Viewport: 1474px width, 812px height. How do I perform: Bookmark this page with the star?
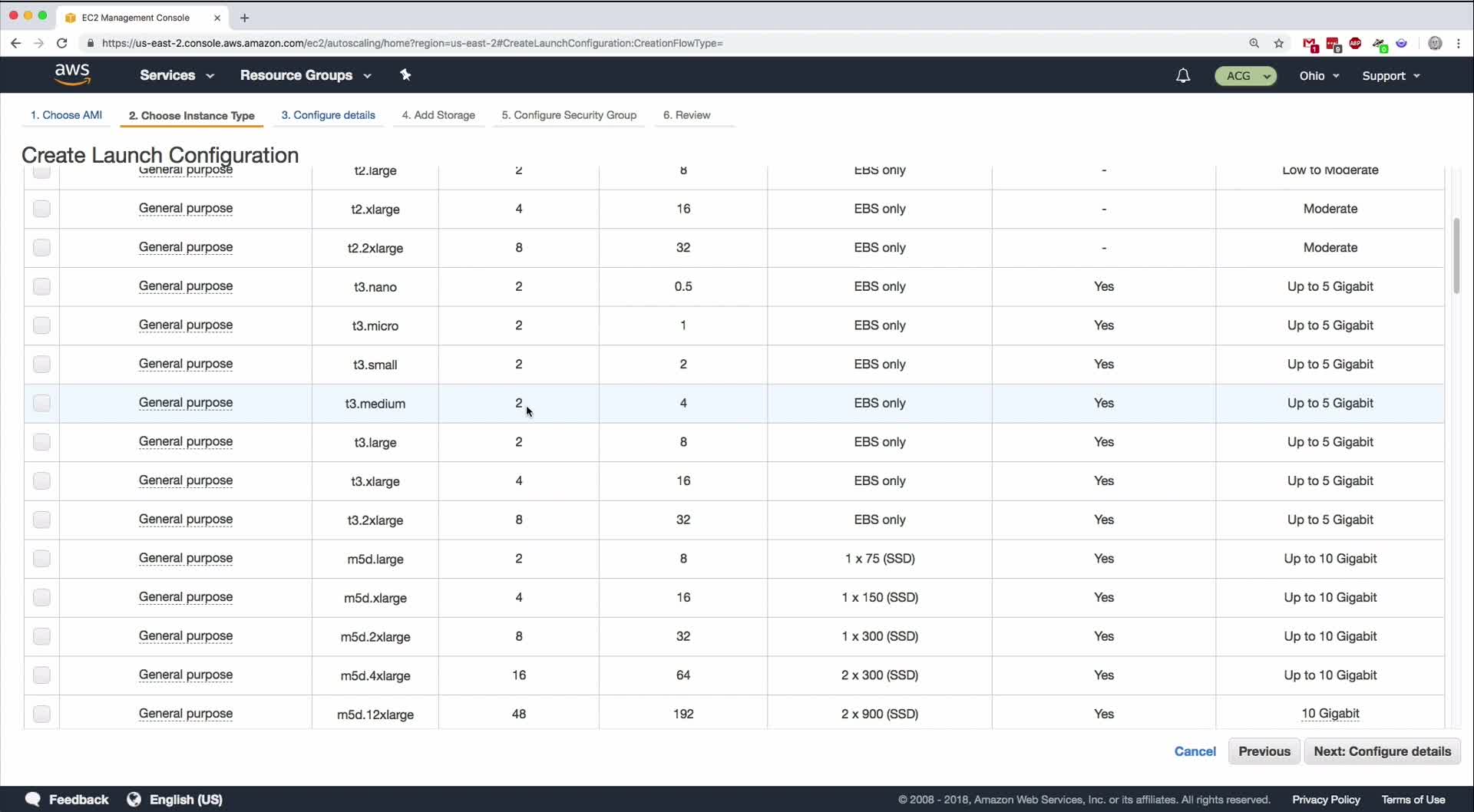point(1279,43)
